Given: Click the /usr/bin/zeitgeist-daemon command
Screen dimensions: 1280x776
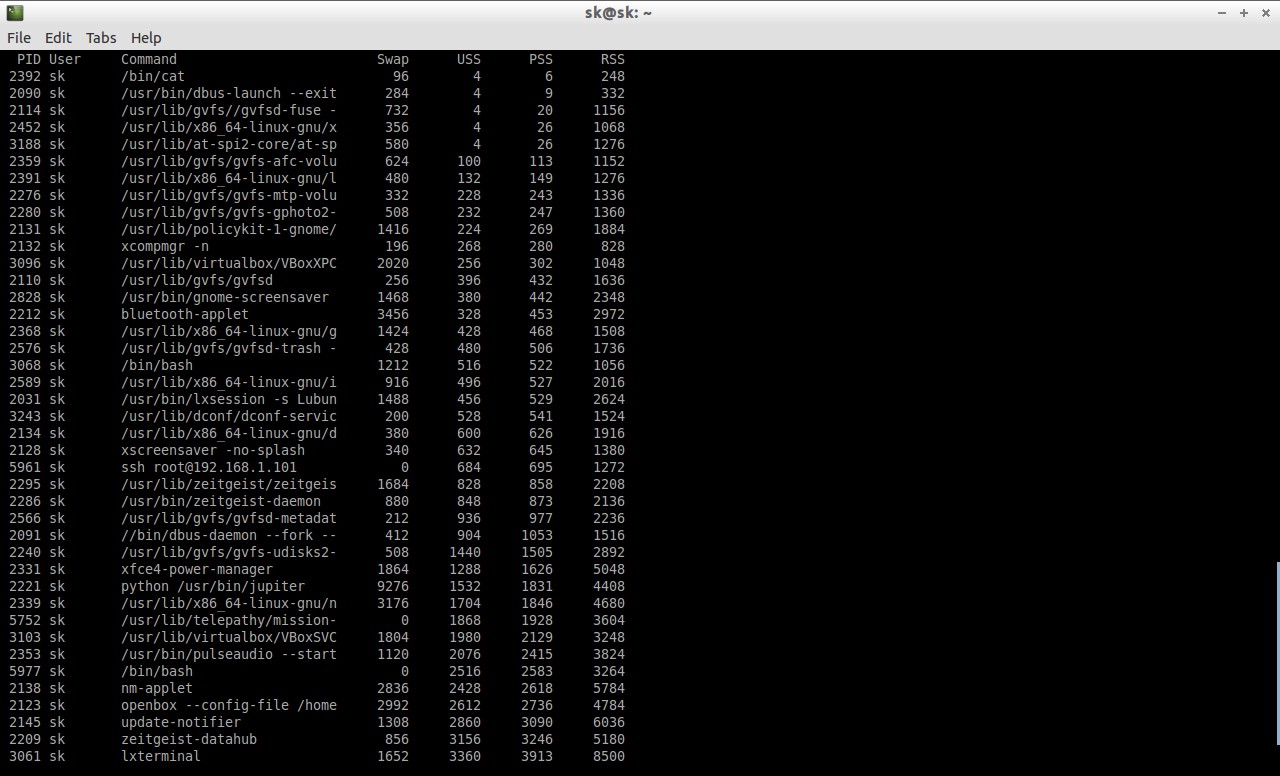Looking at the screenshot, I should [x=221, y=501].
